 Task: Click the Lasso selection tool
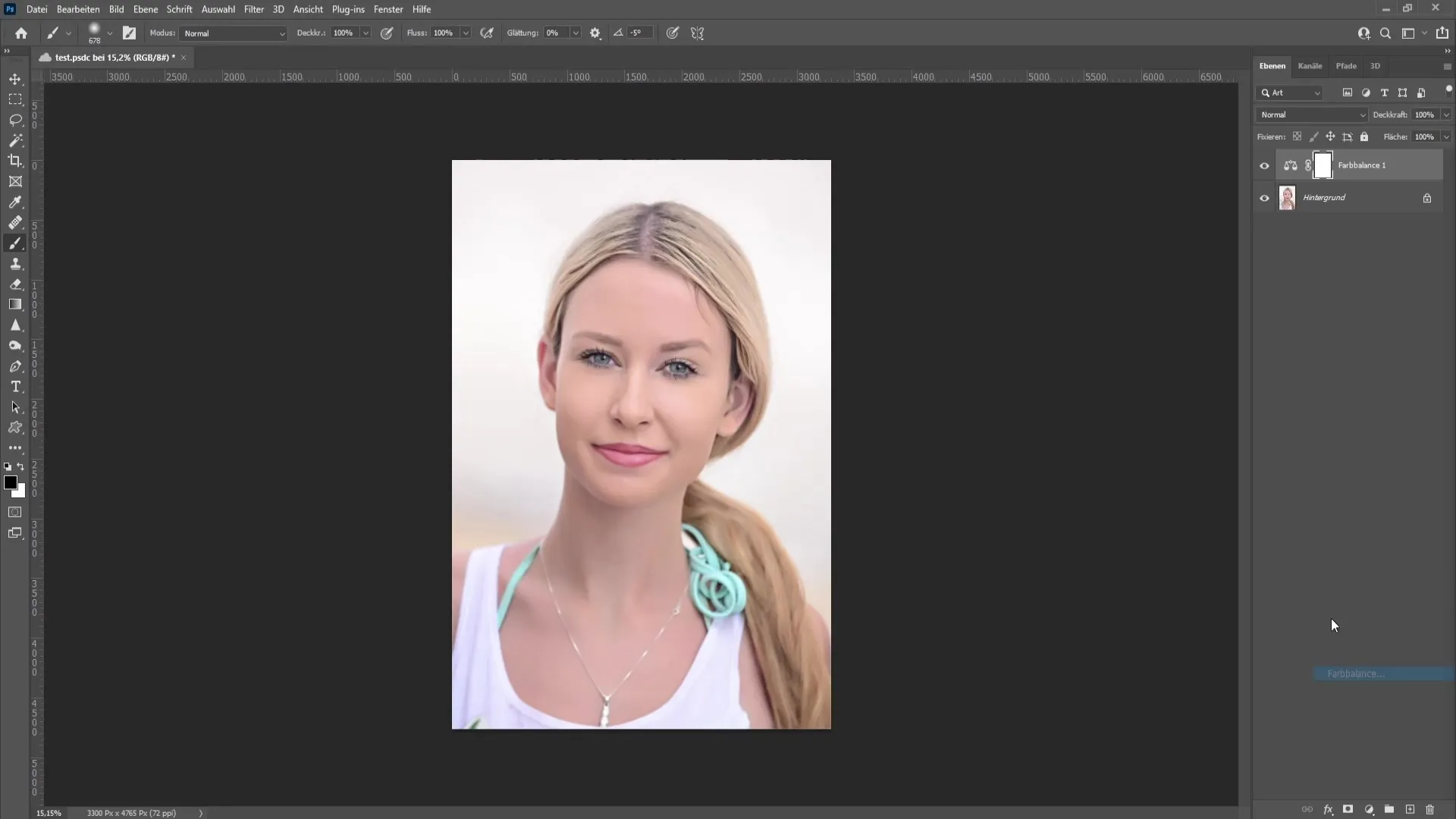point(15,119)
